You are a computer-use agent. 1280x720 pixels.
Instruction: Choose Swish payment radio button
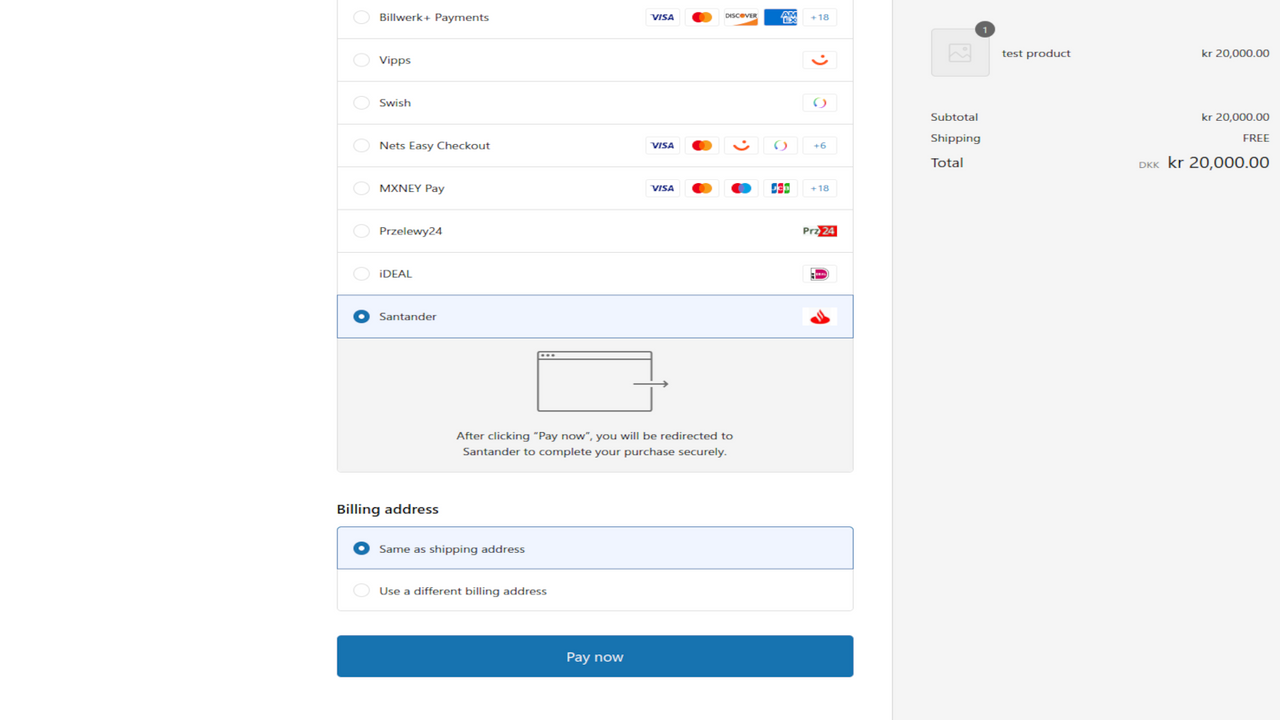click(361, 103)
